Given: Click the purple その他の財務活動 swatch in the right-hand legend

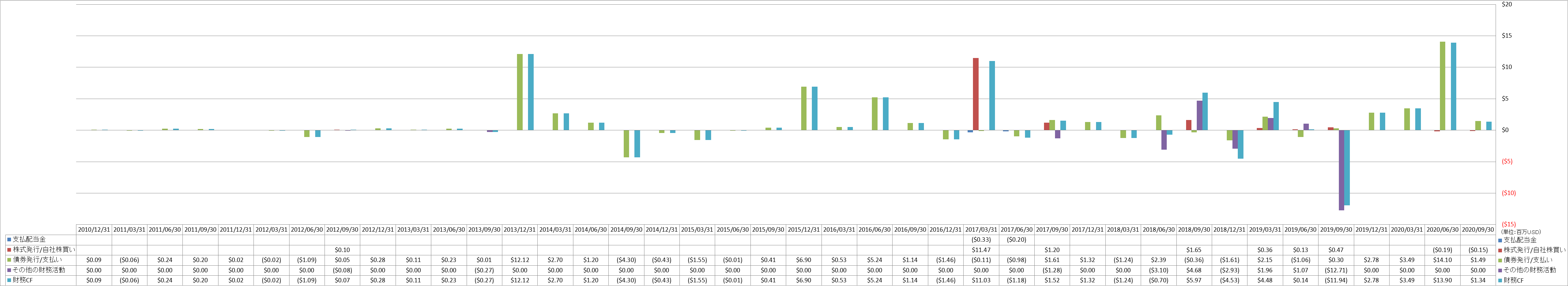Looking at the screenshot, I should pyautogui.click(x=1500, y=270).
